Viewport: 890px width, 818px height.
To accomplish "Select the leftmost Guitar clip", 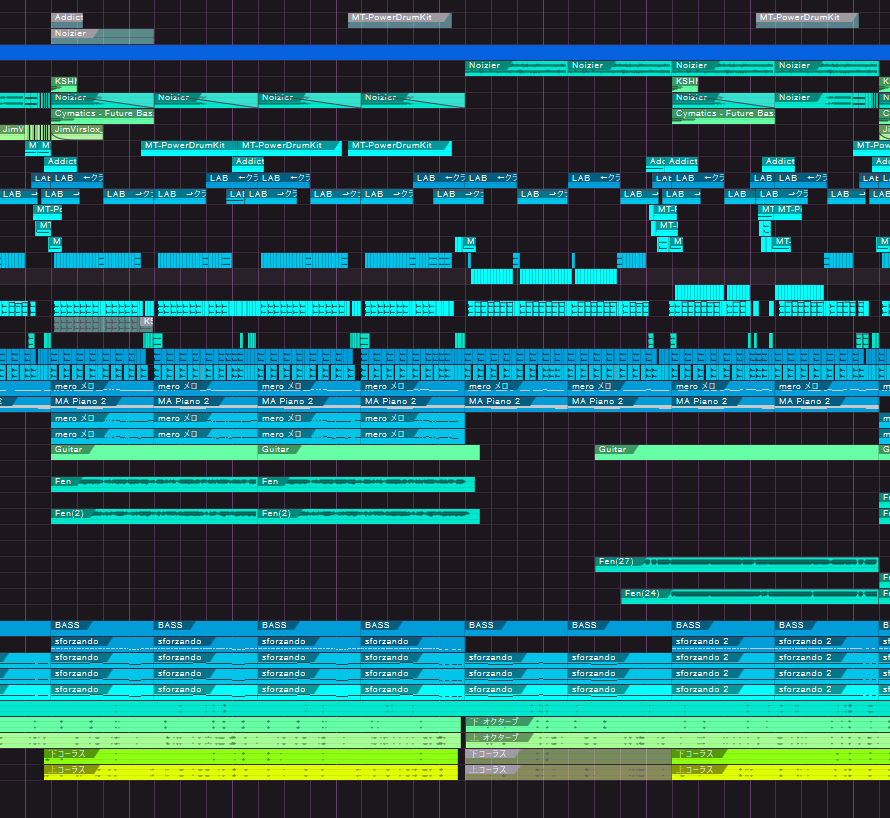I will (x=154, y=452).
